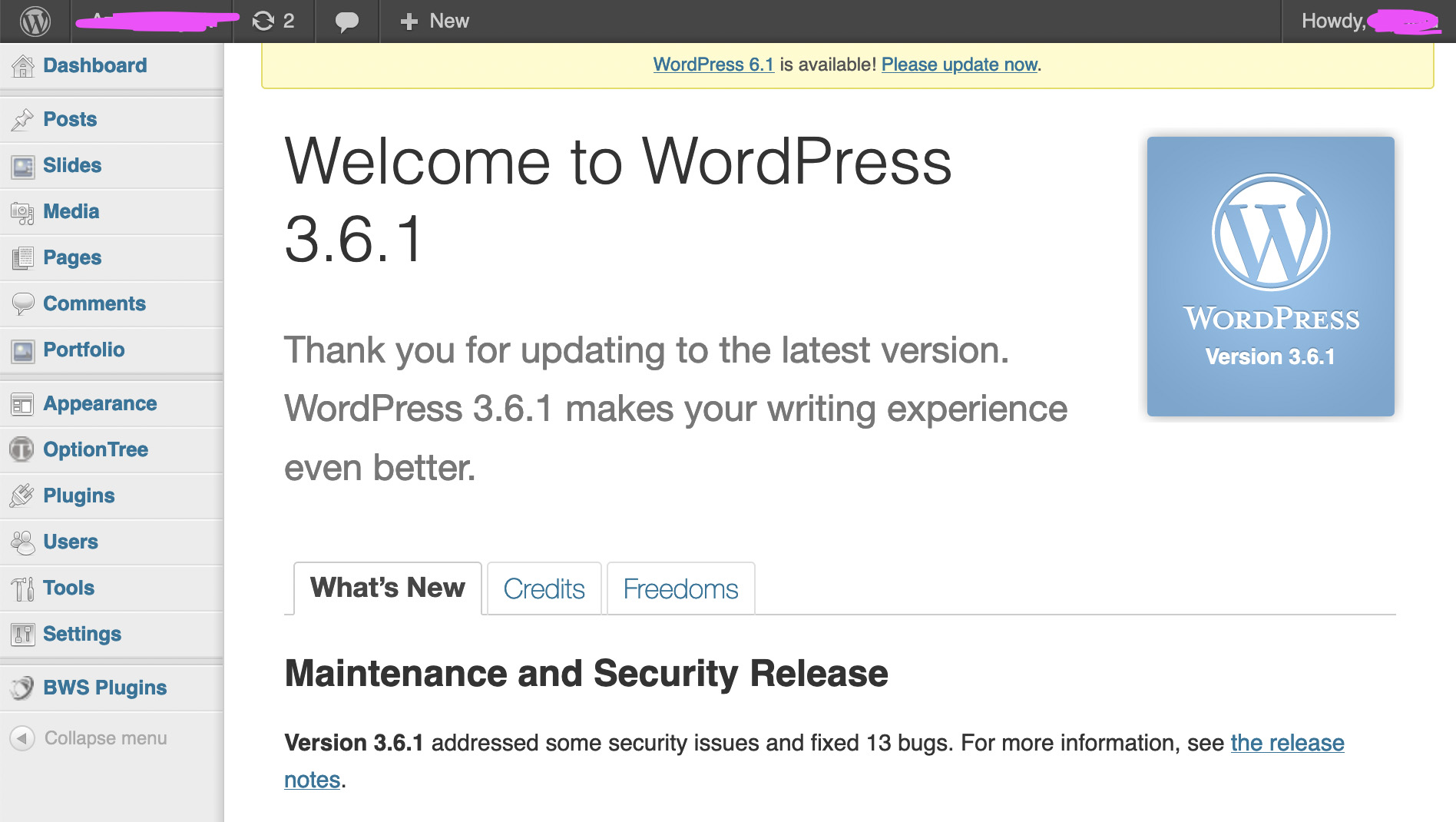Click the New label in admin bar
Viewport: 1456px width, 822px height.
(449, 22)
